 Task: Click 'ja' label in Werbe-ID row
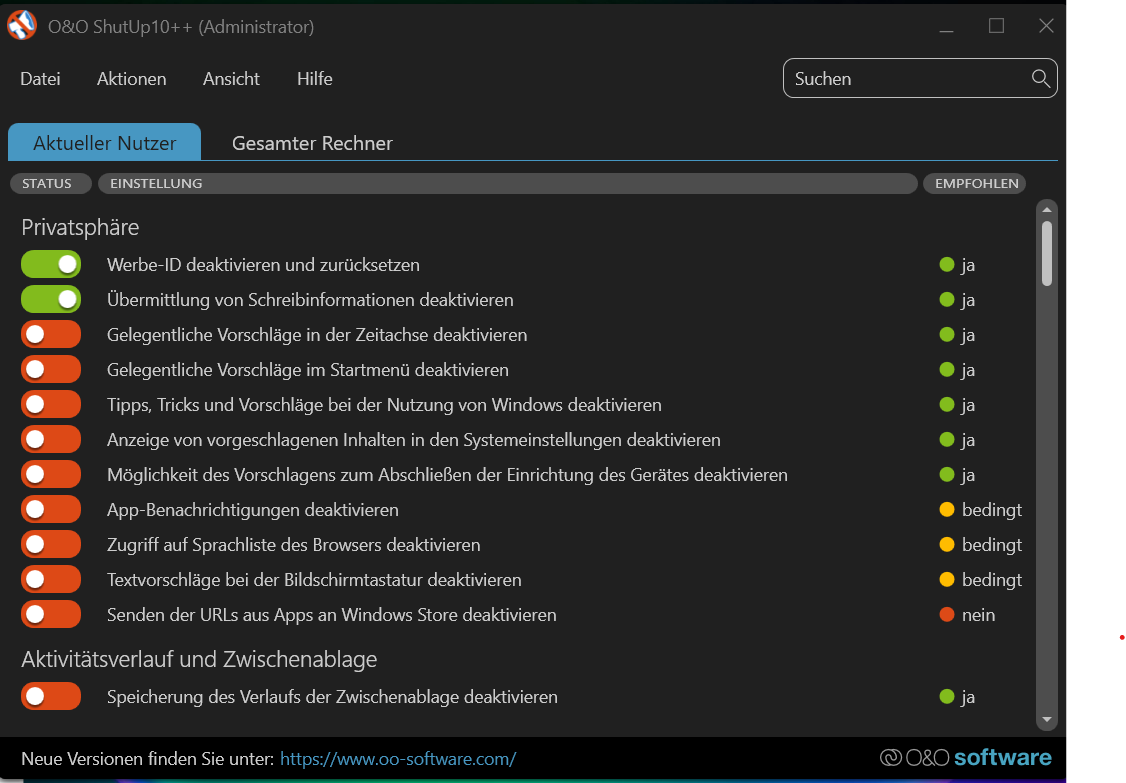pyautogui.click(x=968, y=265)
